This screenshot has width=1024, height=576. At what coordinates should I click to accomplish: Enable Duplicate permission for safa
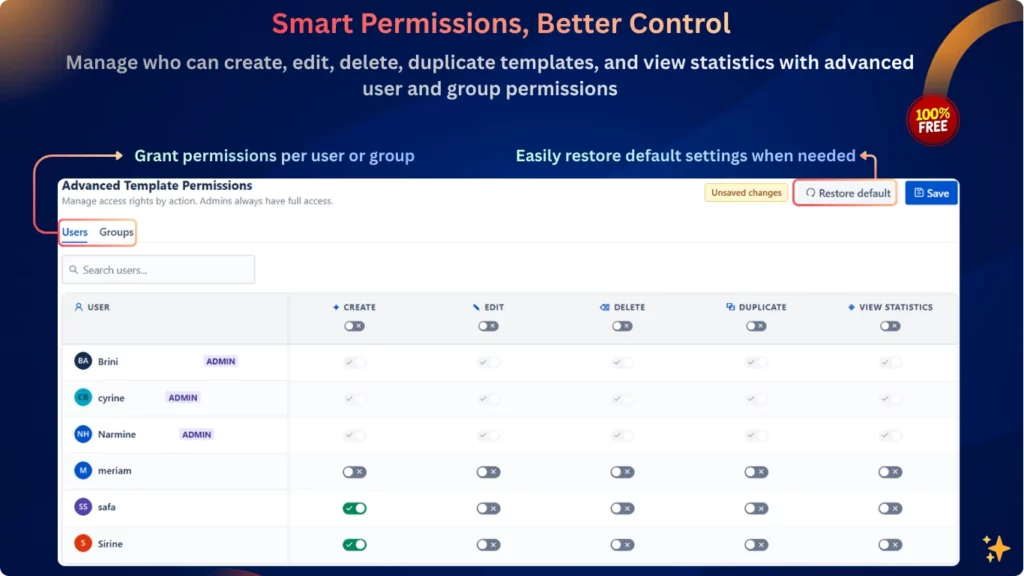tap(756, 508)
